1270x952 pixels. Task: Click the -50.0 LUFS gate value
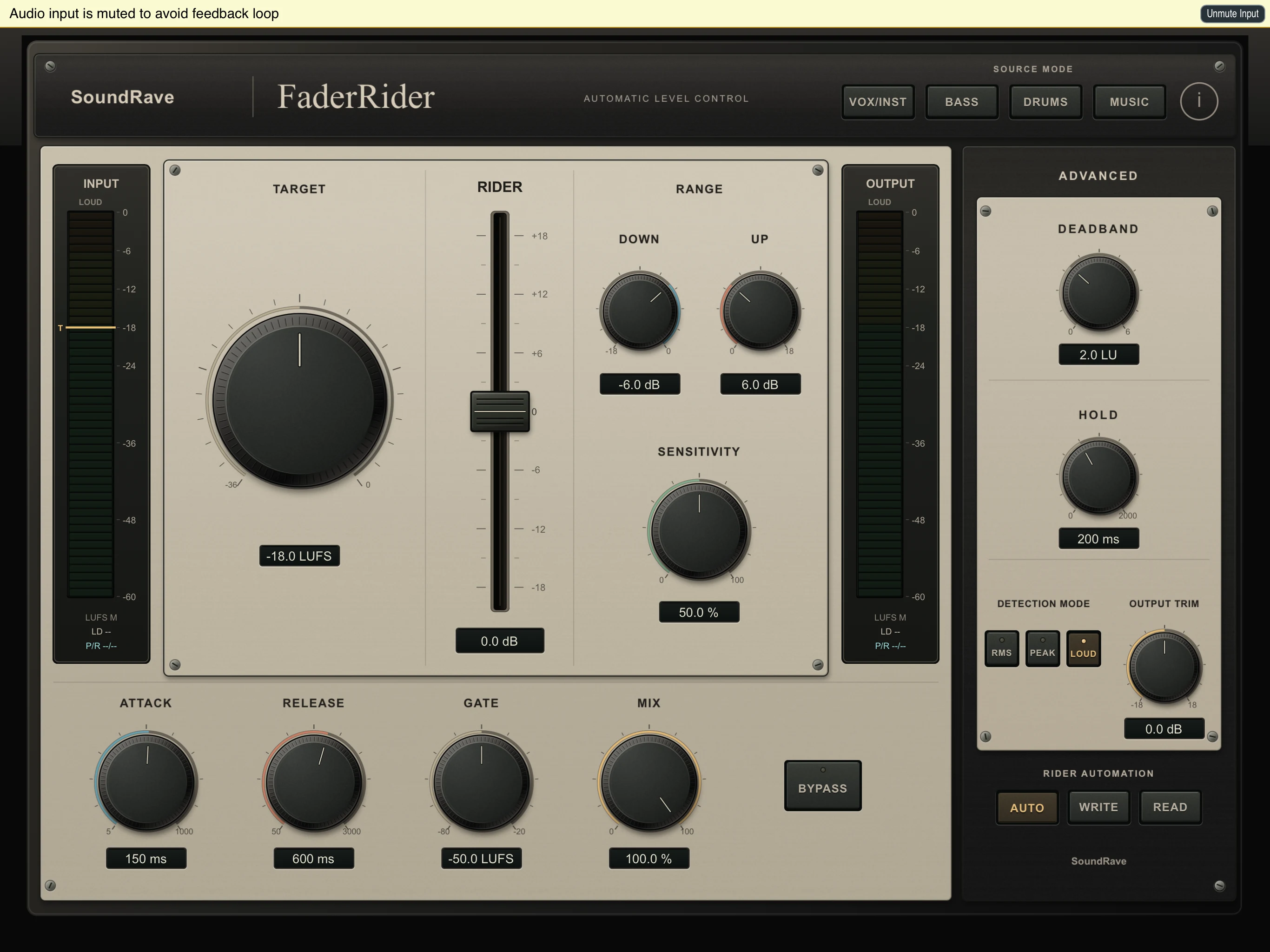click(x=481, y=859)
